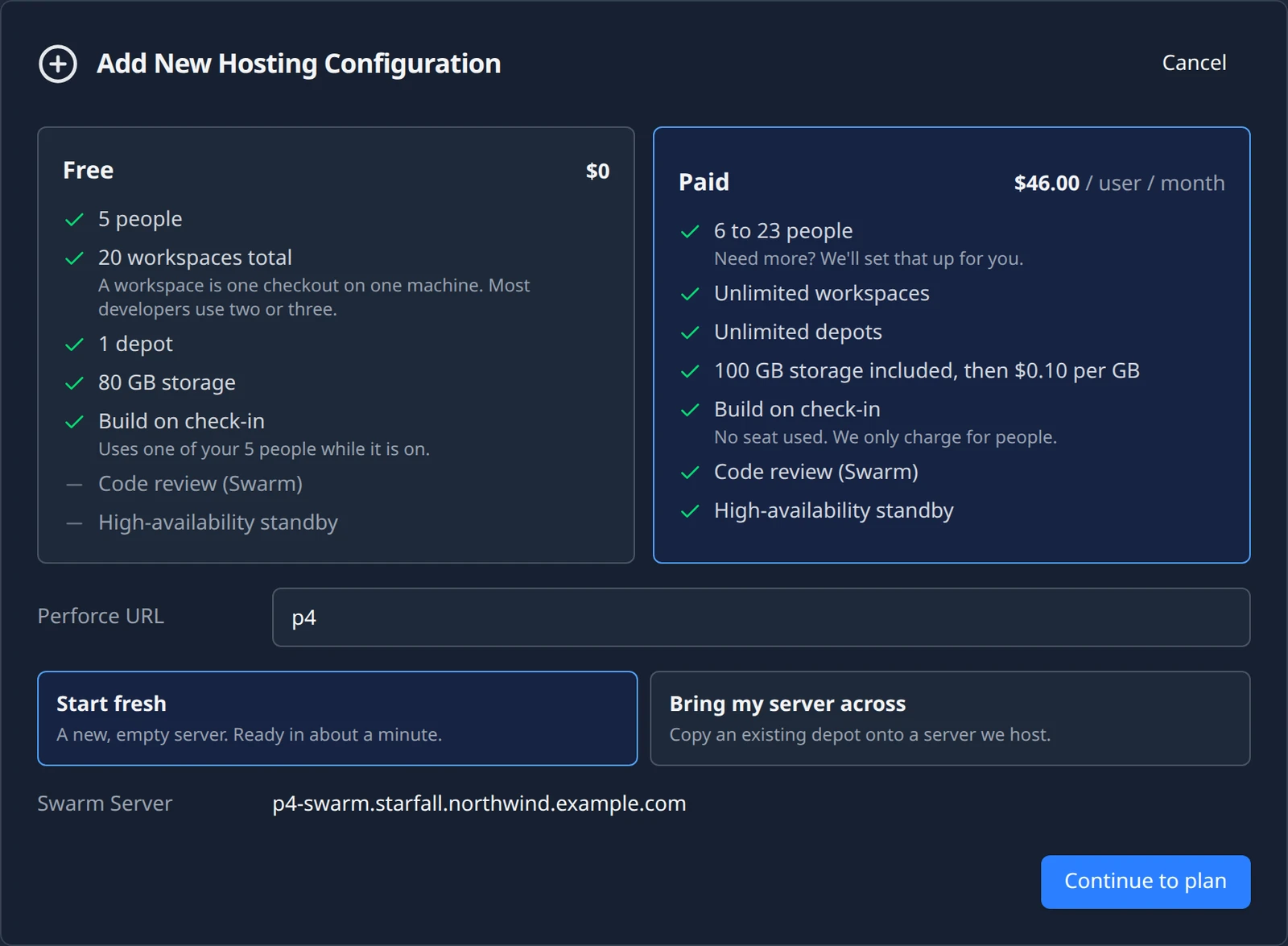This screenshot has height=946, width=1288.
Task: Click 'No seat used. We only charge for people.'
Action: coord(885,437)
